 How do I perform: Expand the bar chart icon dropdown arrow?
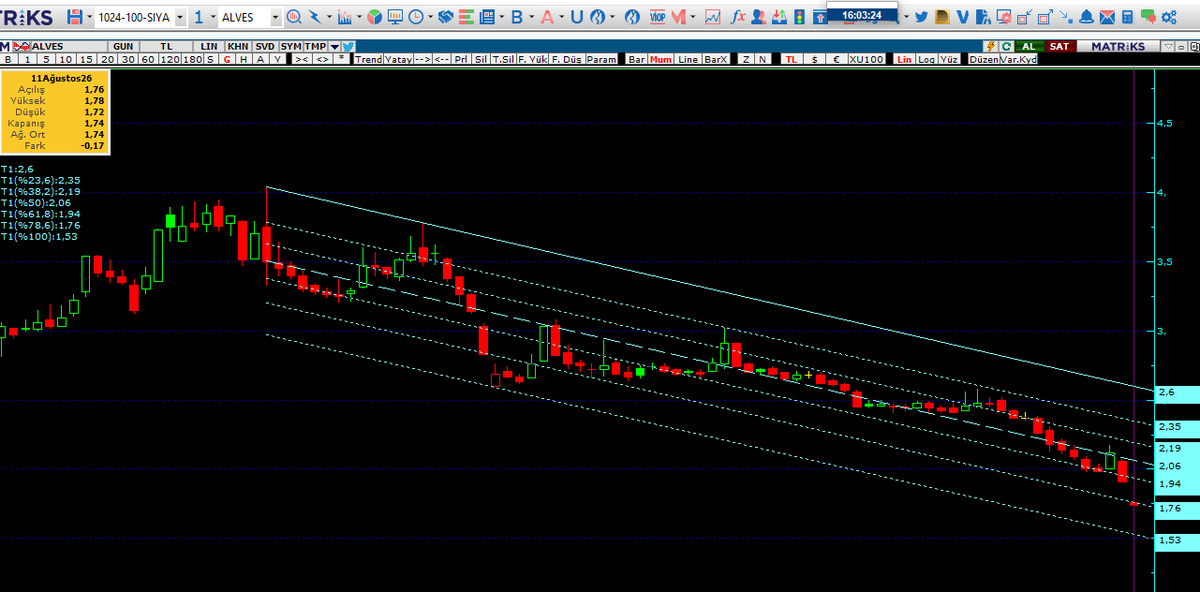point(359,17)
